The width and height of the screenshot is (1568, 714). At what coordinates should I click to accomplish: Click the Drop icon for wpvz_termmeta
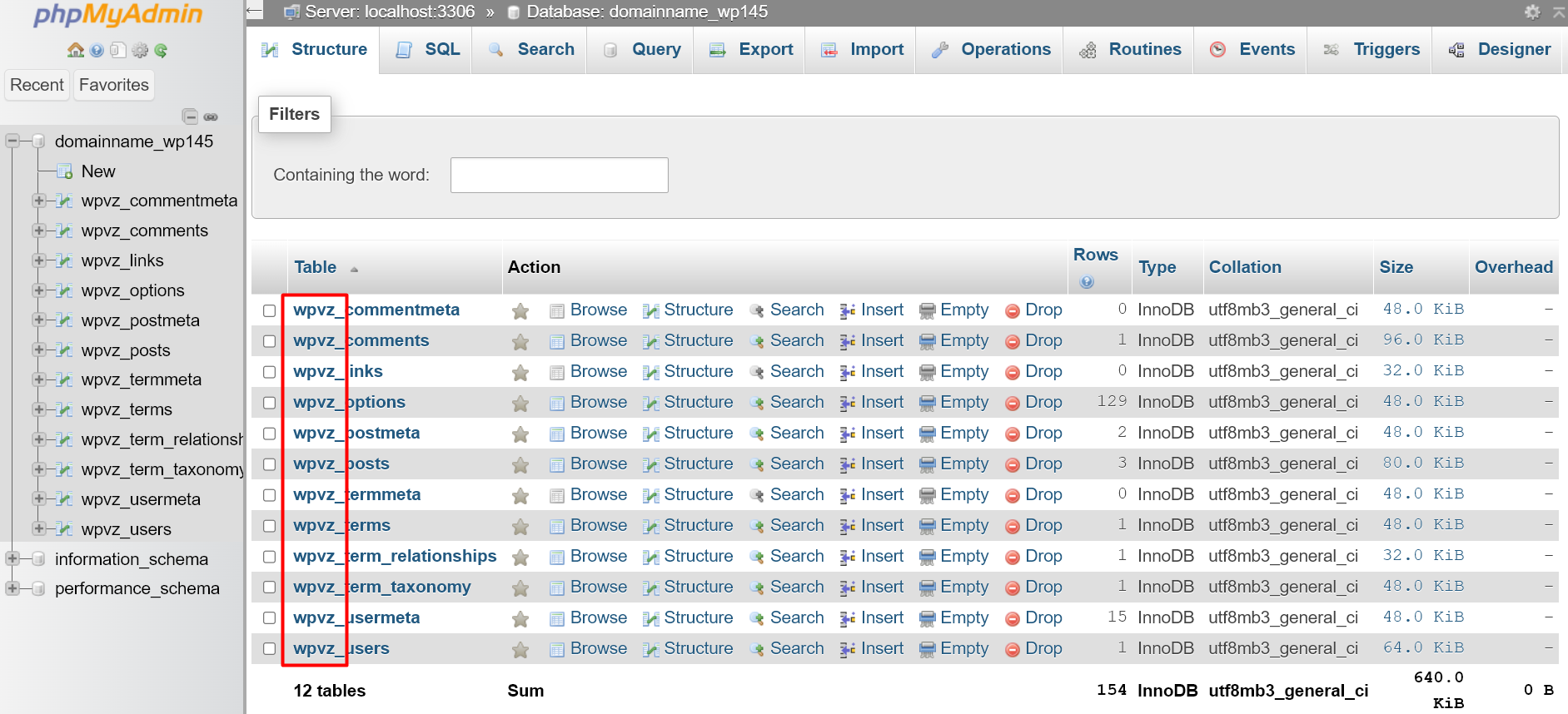1013,495
